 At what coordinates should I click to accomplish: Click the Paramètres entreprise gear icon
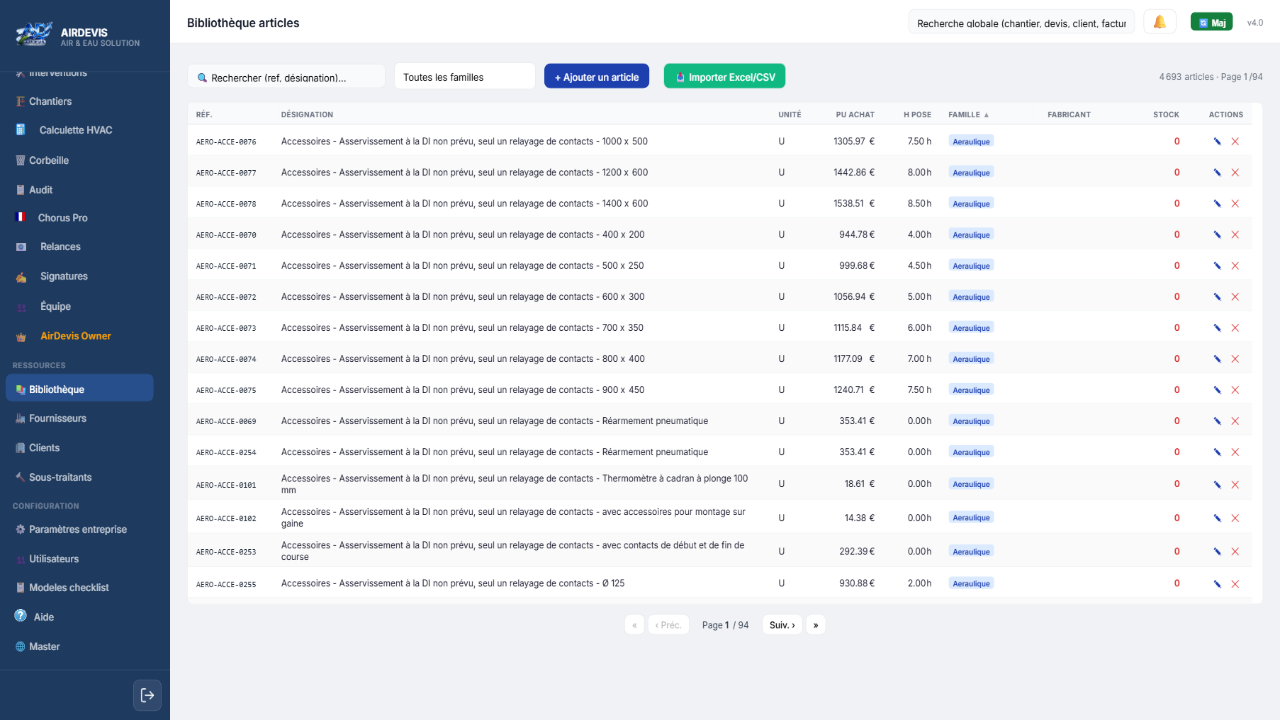20,529
